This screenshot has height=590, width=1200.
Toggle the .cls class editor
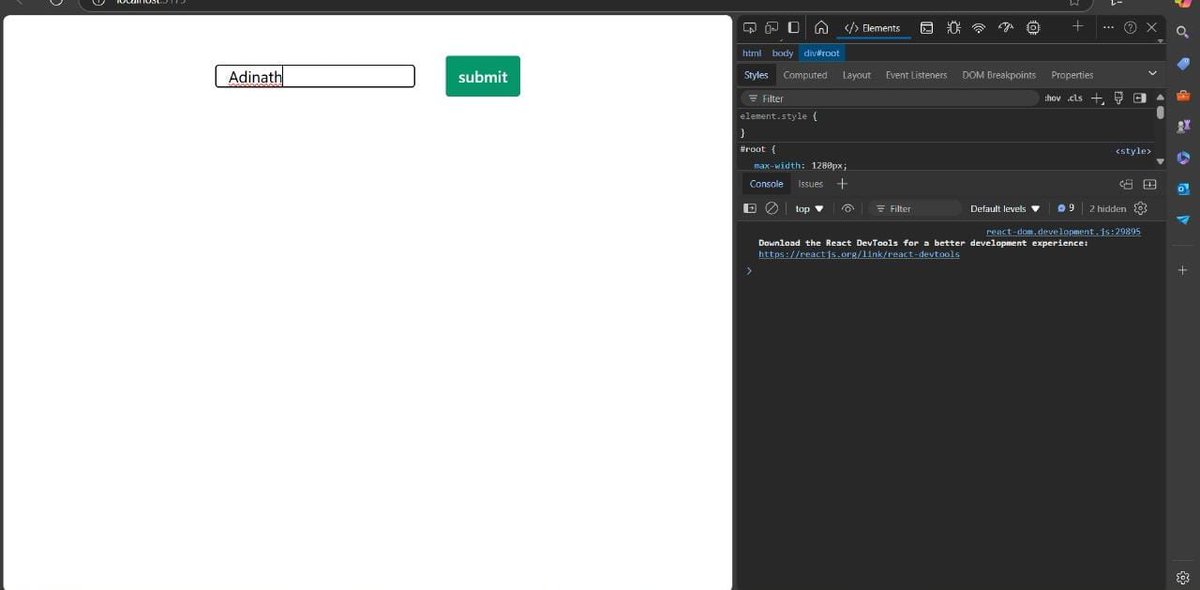pyautogui.click(x=1074, y=97)
